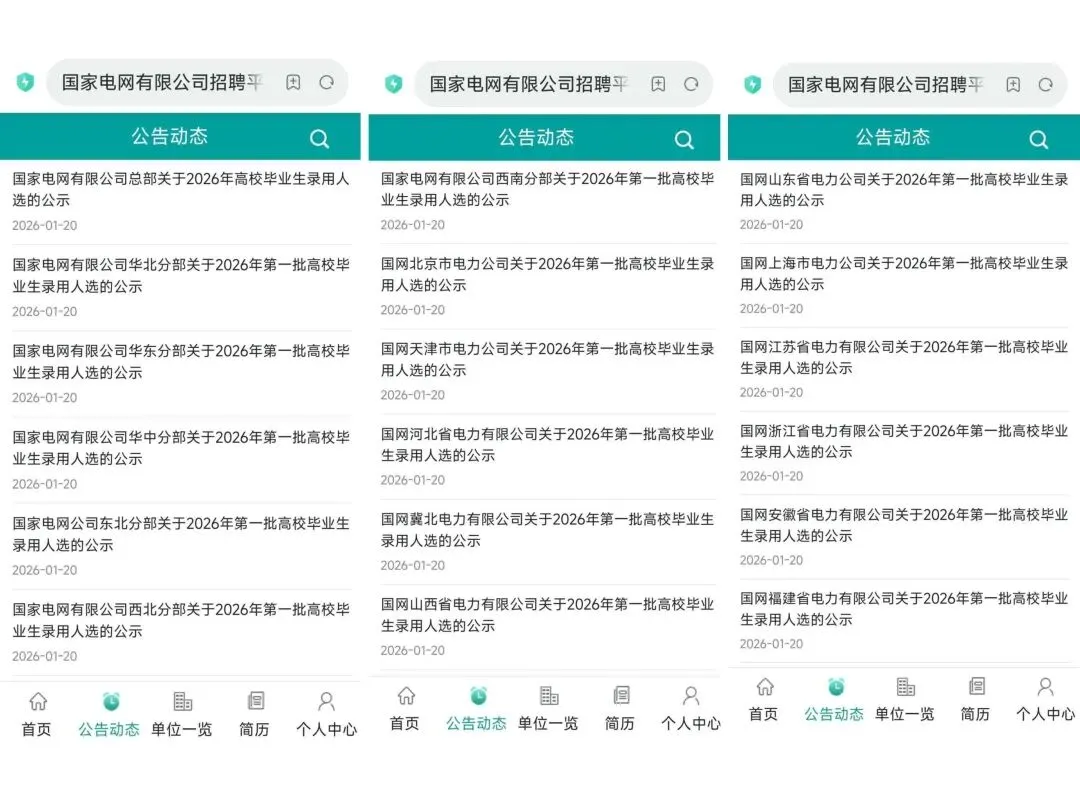This screenshot has width=1080, height=810.
Task: Tap the security shield icon in the left phone
Action: pos(25,83)
